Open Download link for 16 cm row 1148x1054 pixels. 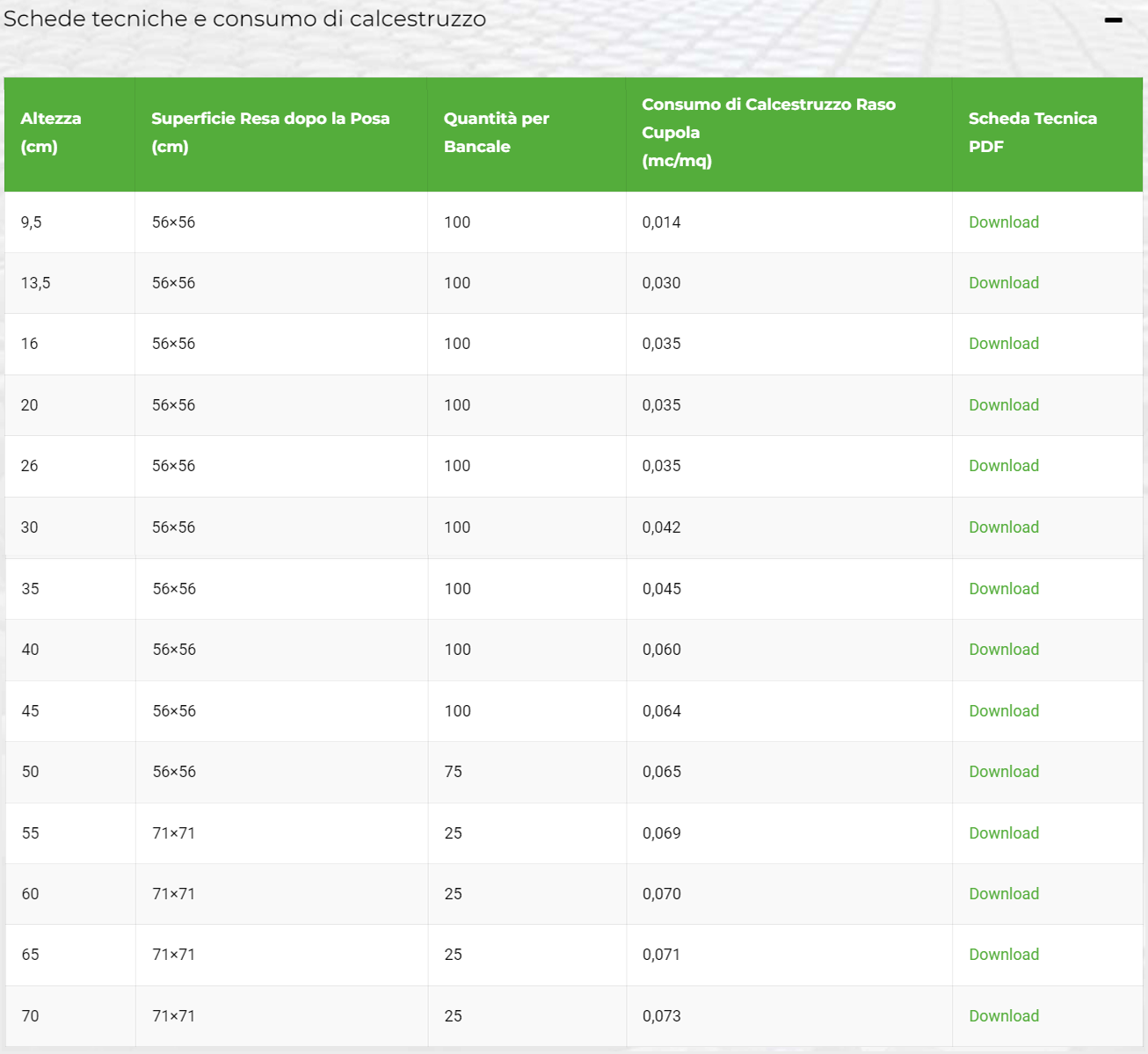[1003, 344]
